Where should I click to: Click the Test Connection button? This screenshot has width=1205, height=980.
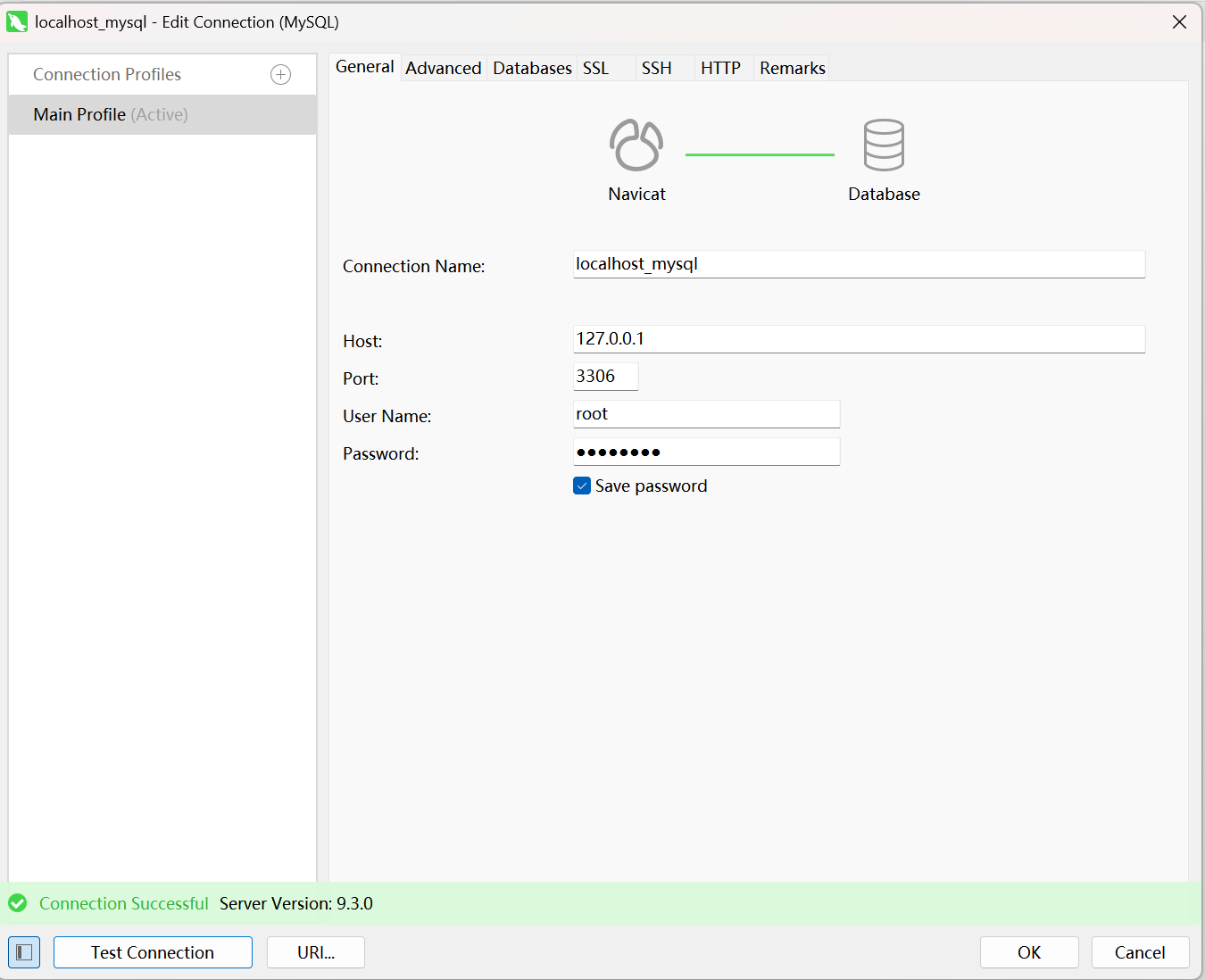[153, 952]
